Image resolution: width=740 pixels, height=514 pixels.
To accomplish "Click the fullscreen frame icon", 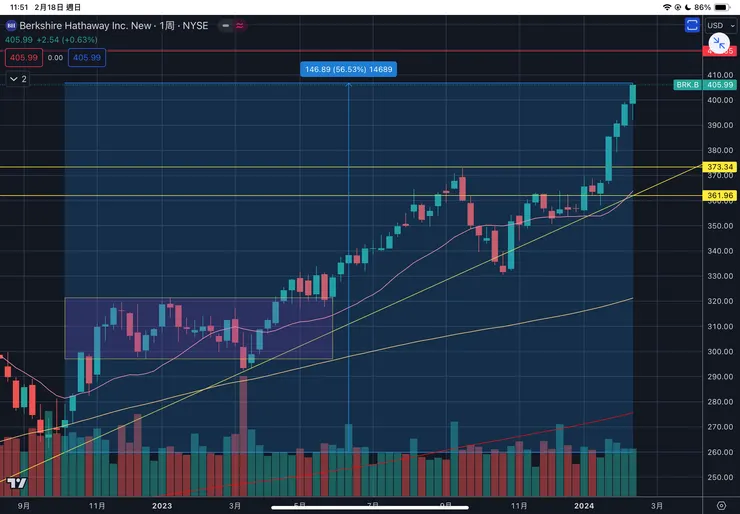I will (x=692, y=25).
